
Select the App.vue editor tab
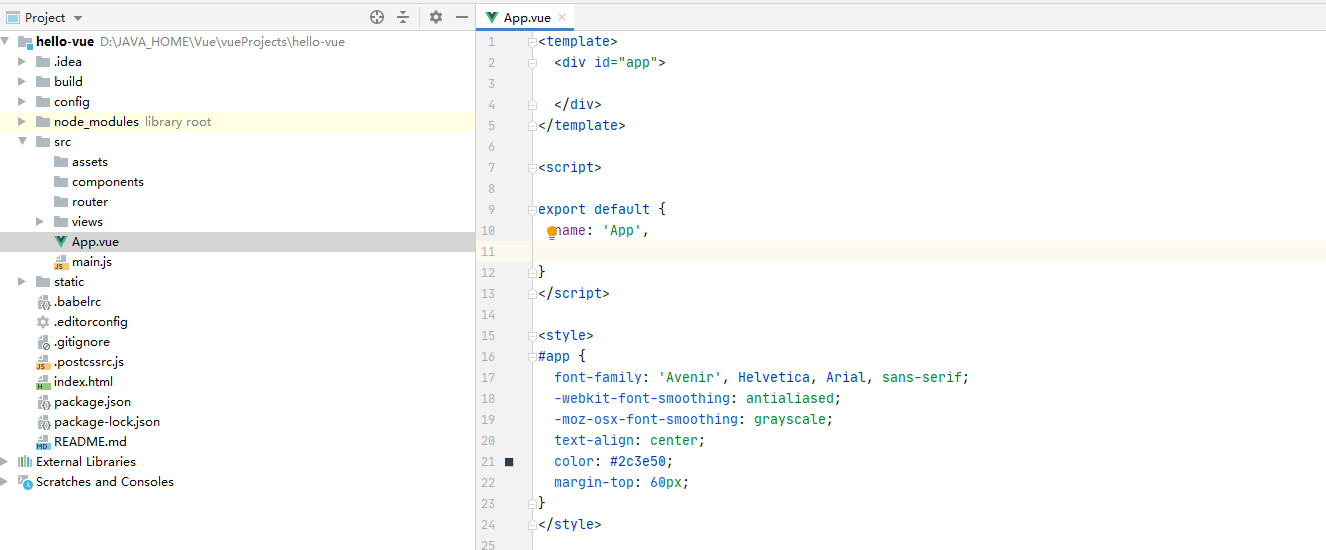[526, 17]
